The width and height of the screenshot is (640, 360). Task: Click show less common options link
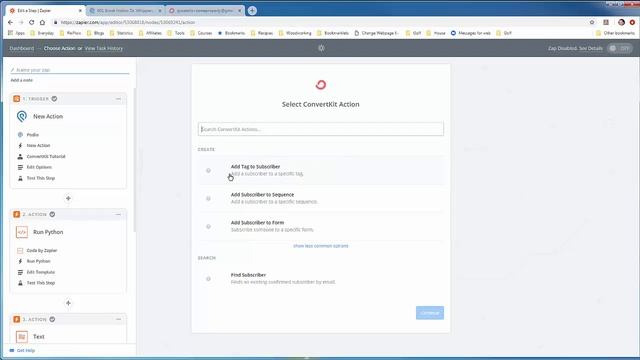coord(321,246)
